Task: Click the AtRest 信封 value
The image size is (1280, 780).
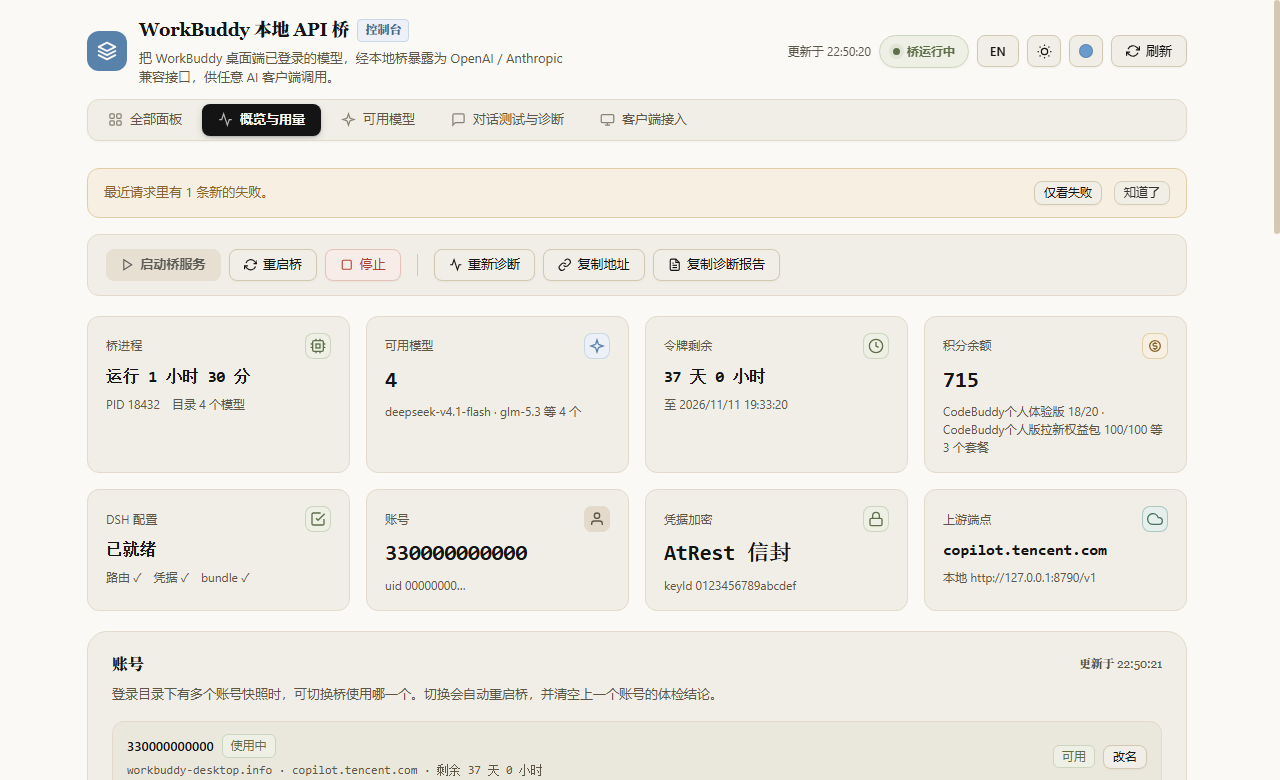Action: pos(728,553)
